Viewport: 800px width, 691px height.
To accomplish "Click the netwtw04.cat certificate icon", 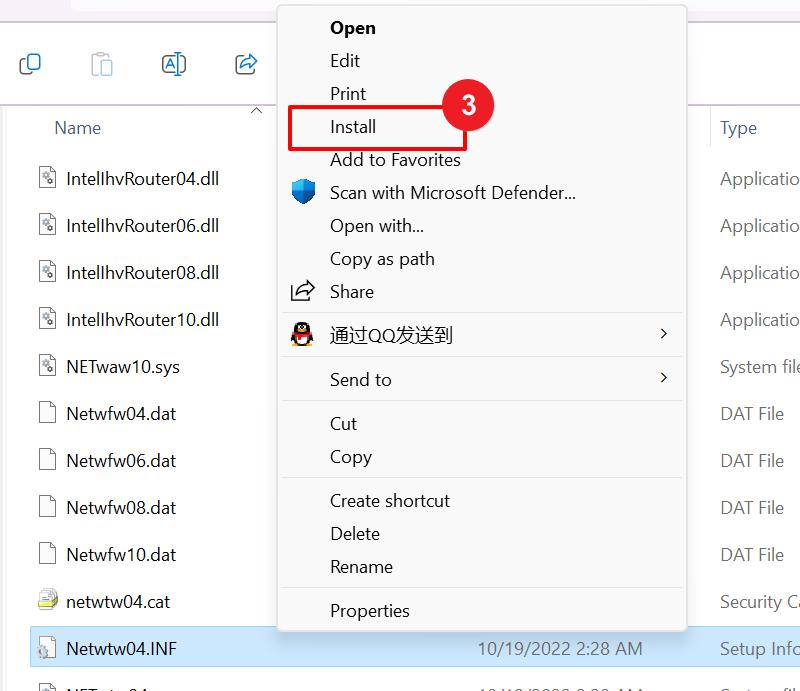I will (x=47, y=601).
